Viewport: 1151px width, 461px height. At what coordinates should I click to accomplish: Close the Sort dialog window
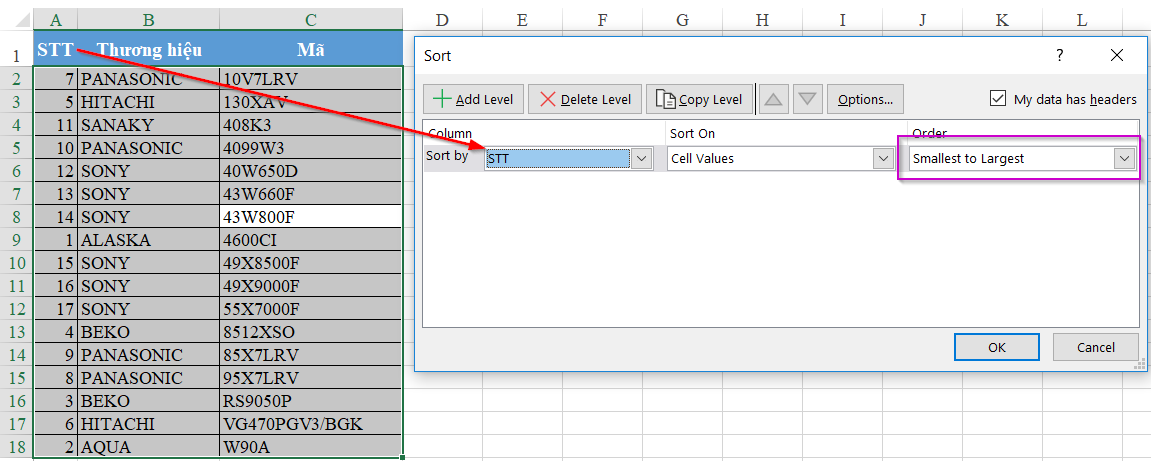1117,56
